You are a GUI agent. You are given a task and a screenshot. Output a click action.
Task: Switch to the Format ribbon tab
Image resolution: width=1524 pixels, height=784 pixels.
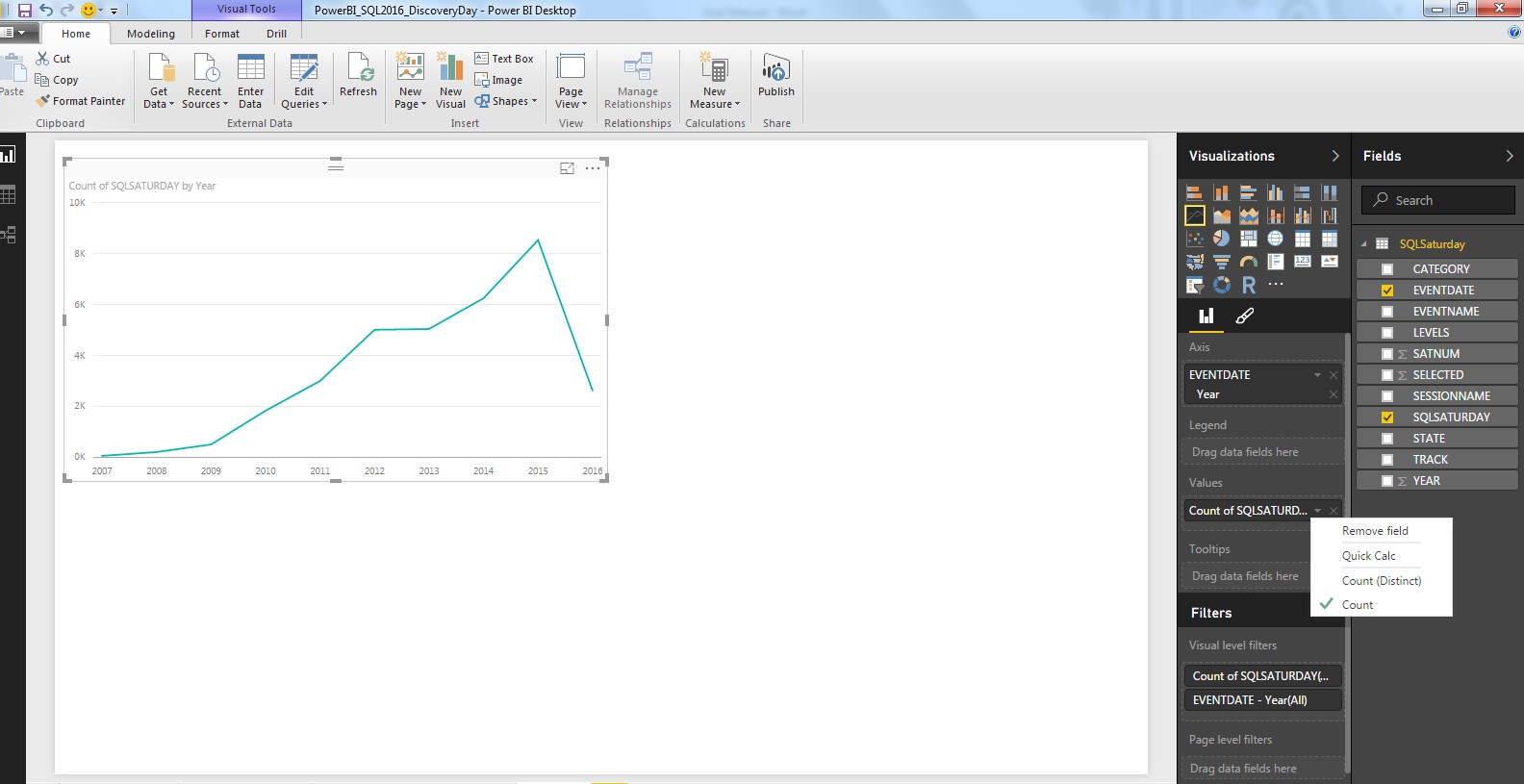click(x=222, y=34)
